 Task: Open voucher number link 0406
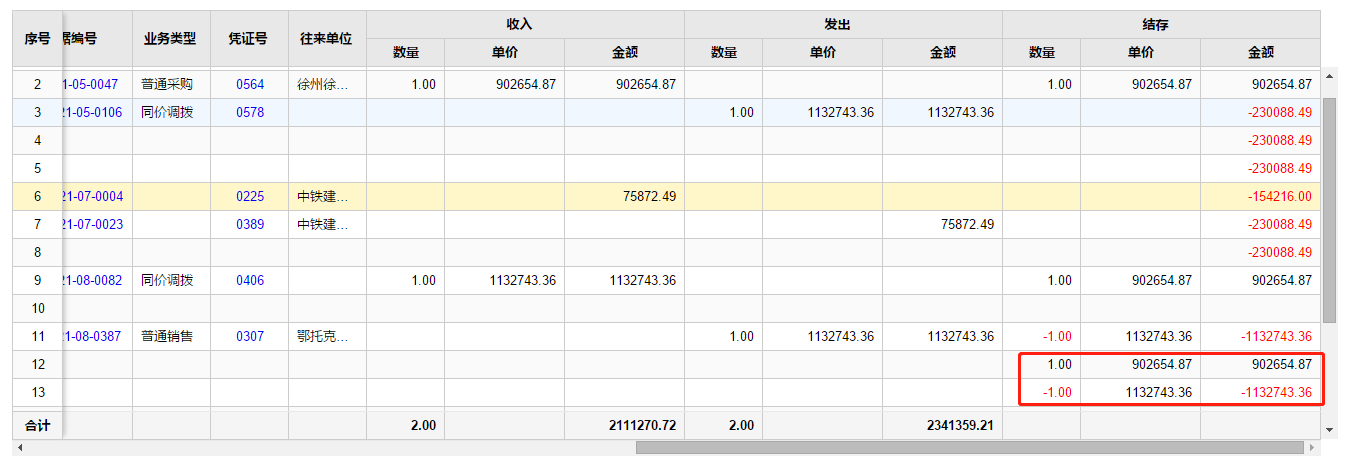250,281
